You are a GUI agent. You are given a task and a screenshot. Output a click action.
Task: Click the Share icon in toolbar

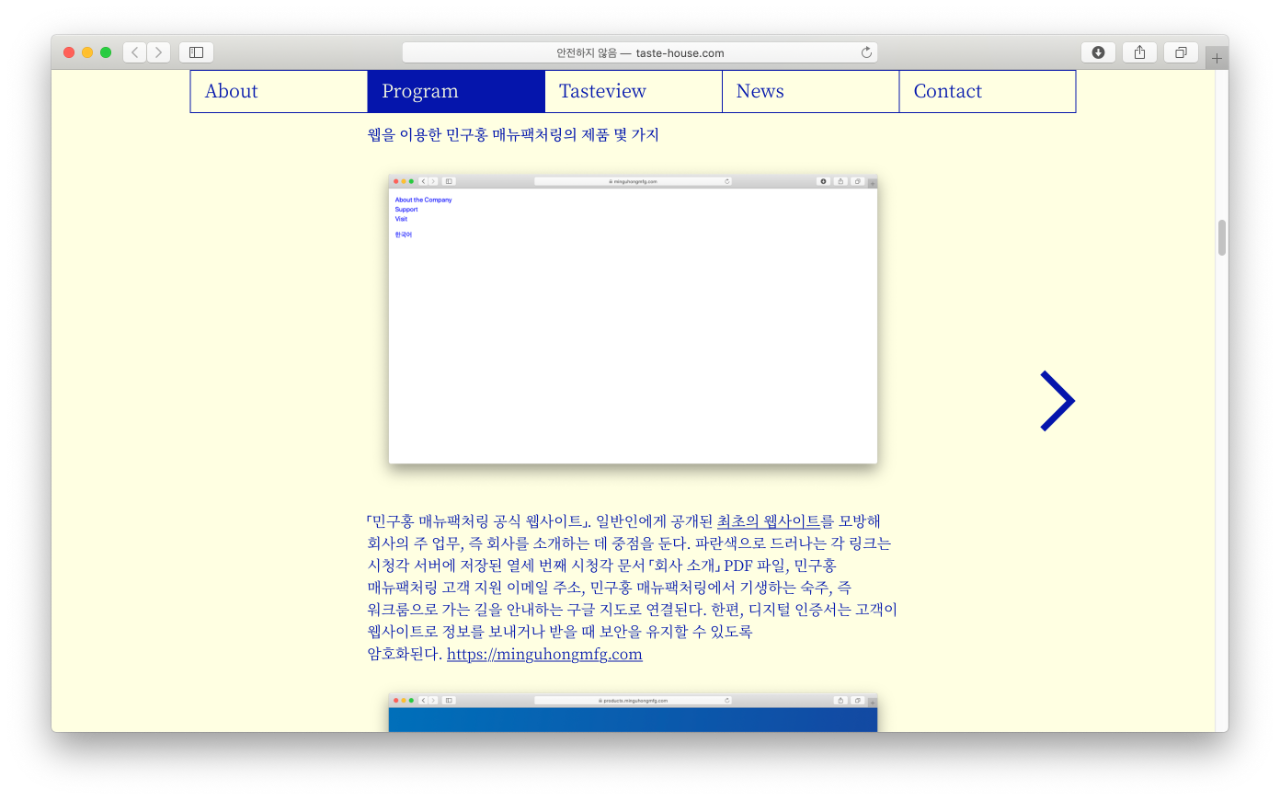(1139, 52)
